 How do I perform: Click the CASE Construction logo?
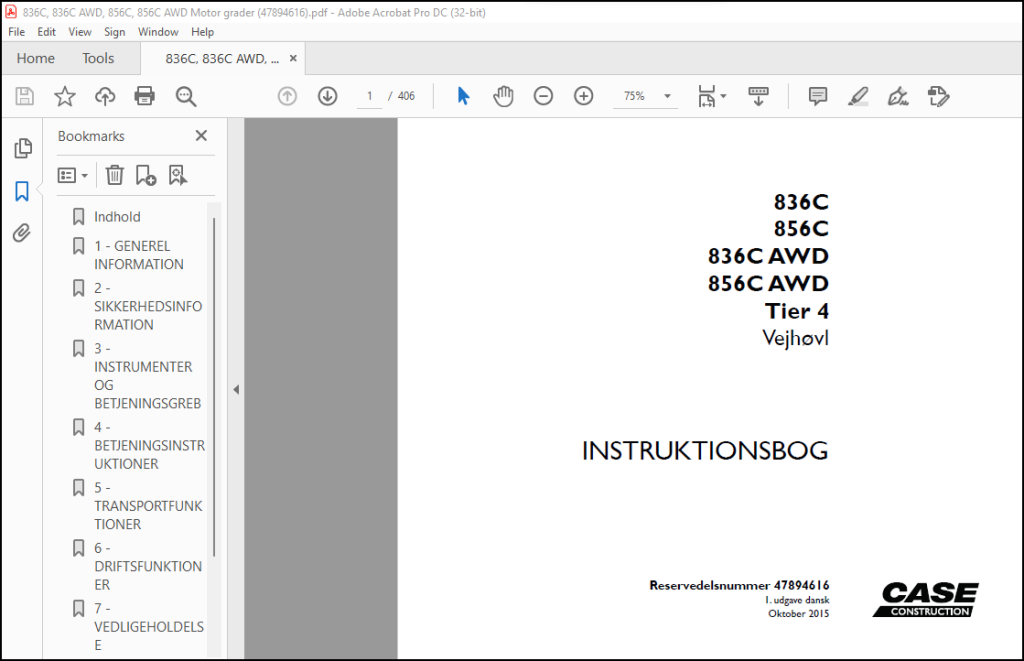click(x=925, y=600)
